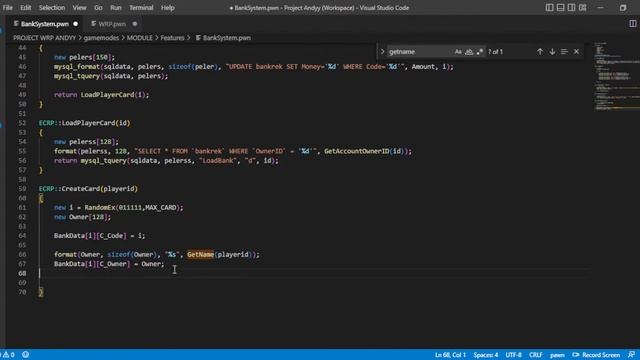Open Features breadcrumb
The width and height of the screenshot is (640, 360).
172,38
